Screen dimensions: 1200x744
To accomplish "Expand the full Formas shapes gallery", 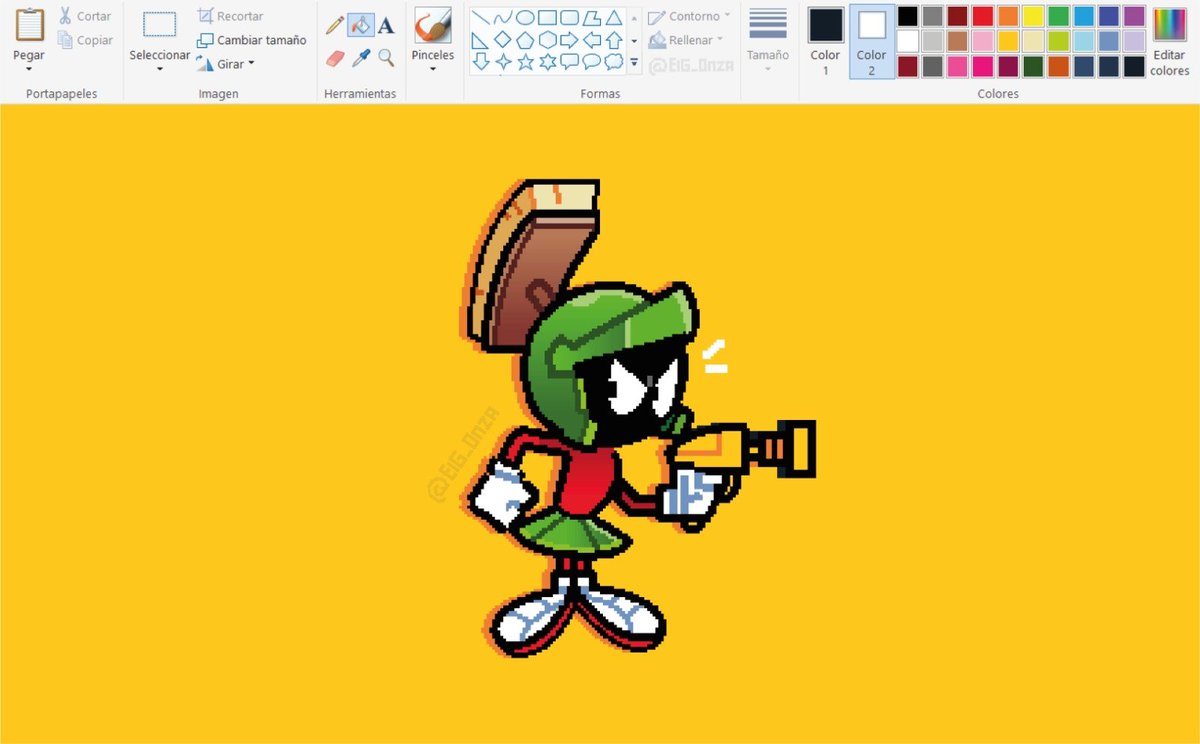I will click(x=634, y=62).
